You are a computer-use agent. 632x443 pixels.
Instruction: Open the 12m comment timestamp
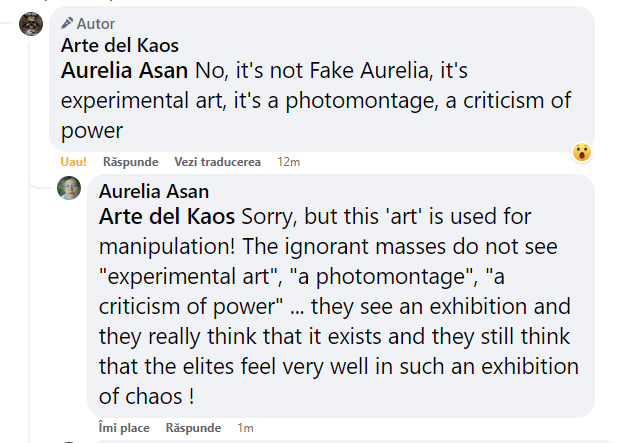coord(289,162)
